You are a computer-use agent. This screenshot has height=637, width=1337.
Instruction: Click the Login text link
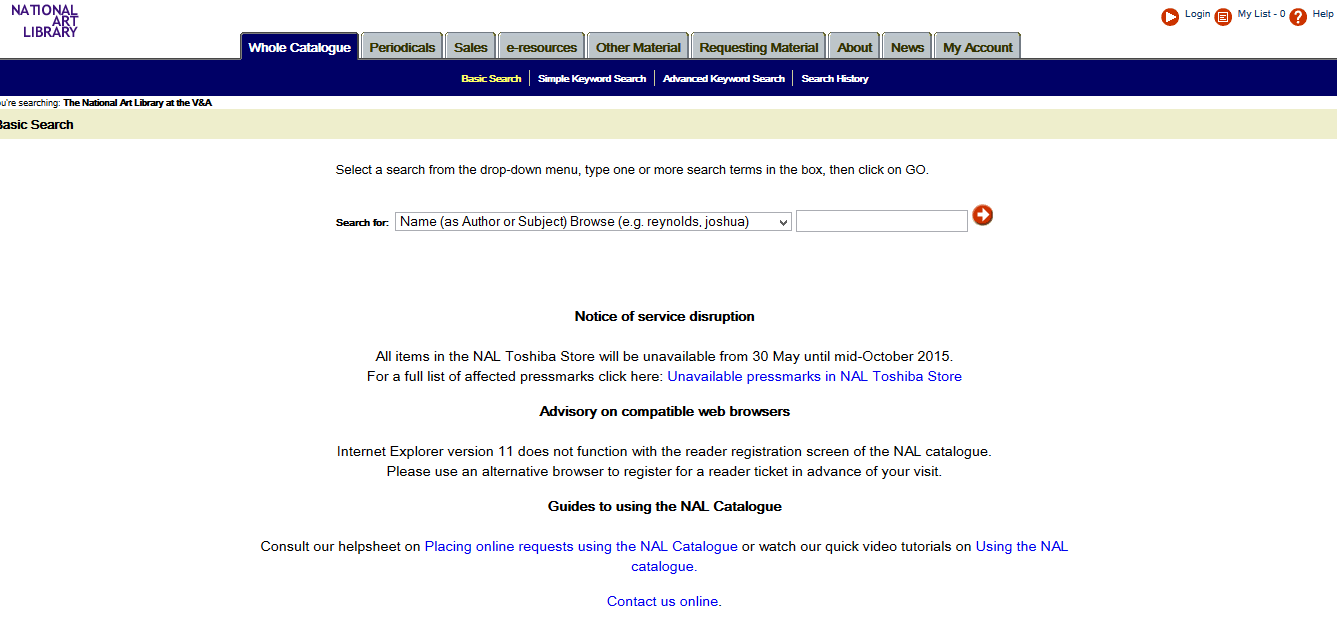(x=1197, y=14)
